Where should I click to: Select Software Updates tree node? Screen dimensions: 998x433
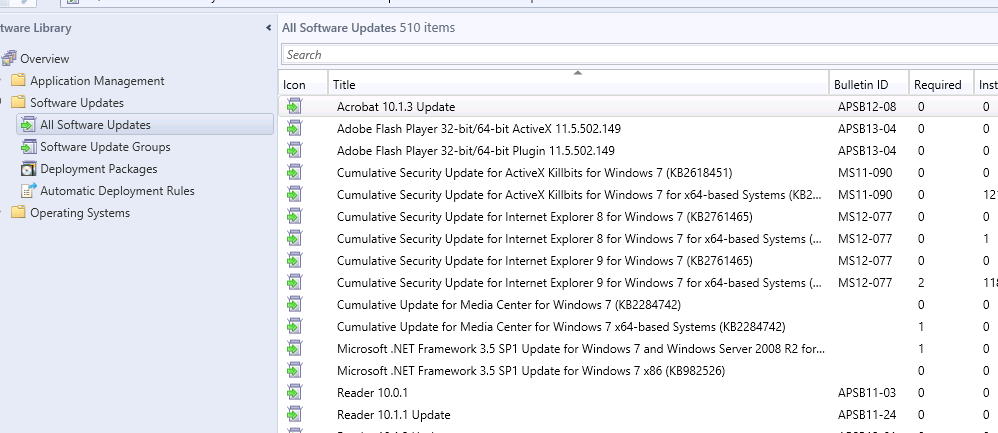[77, 103]
